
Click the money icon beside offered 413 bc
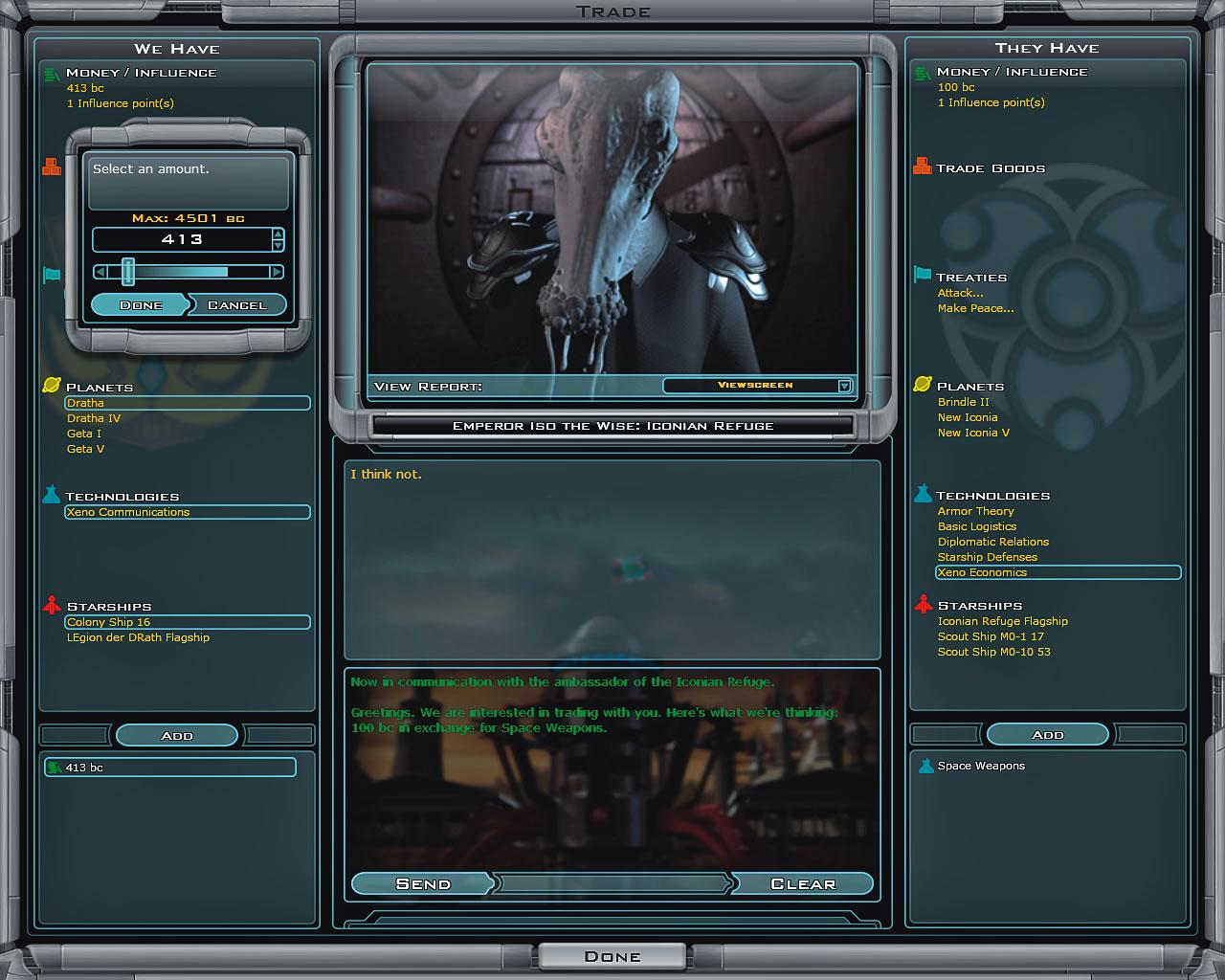click(x=55, y=768)
